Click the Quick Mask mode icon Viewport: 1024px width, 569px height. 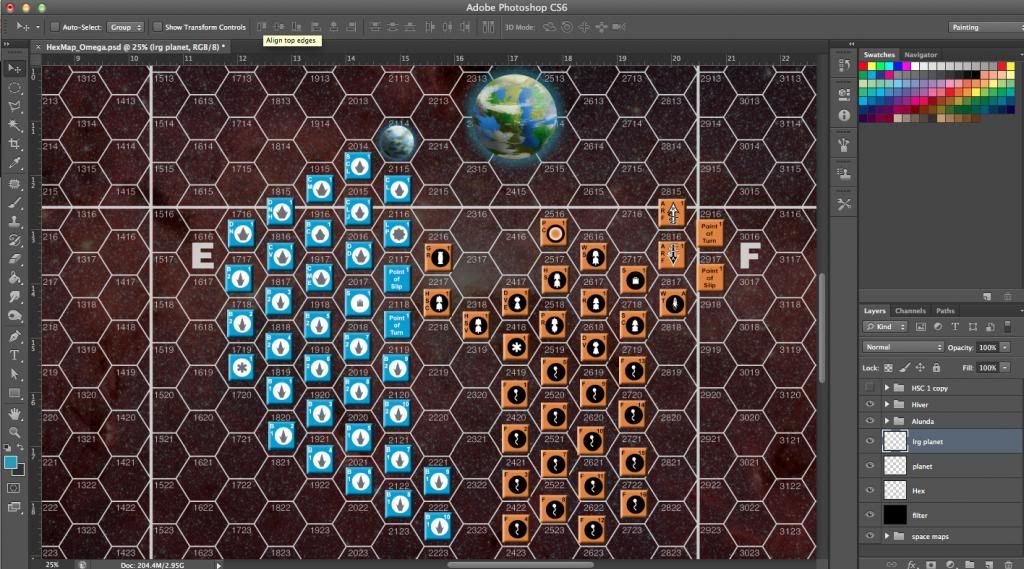[x=13, y=488]
